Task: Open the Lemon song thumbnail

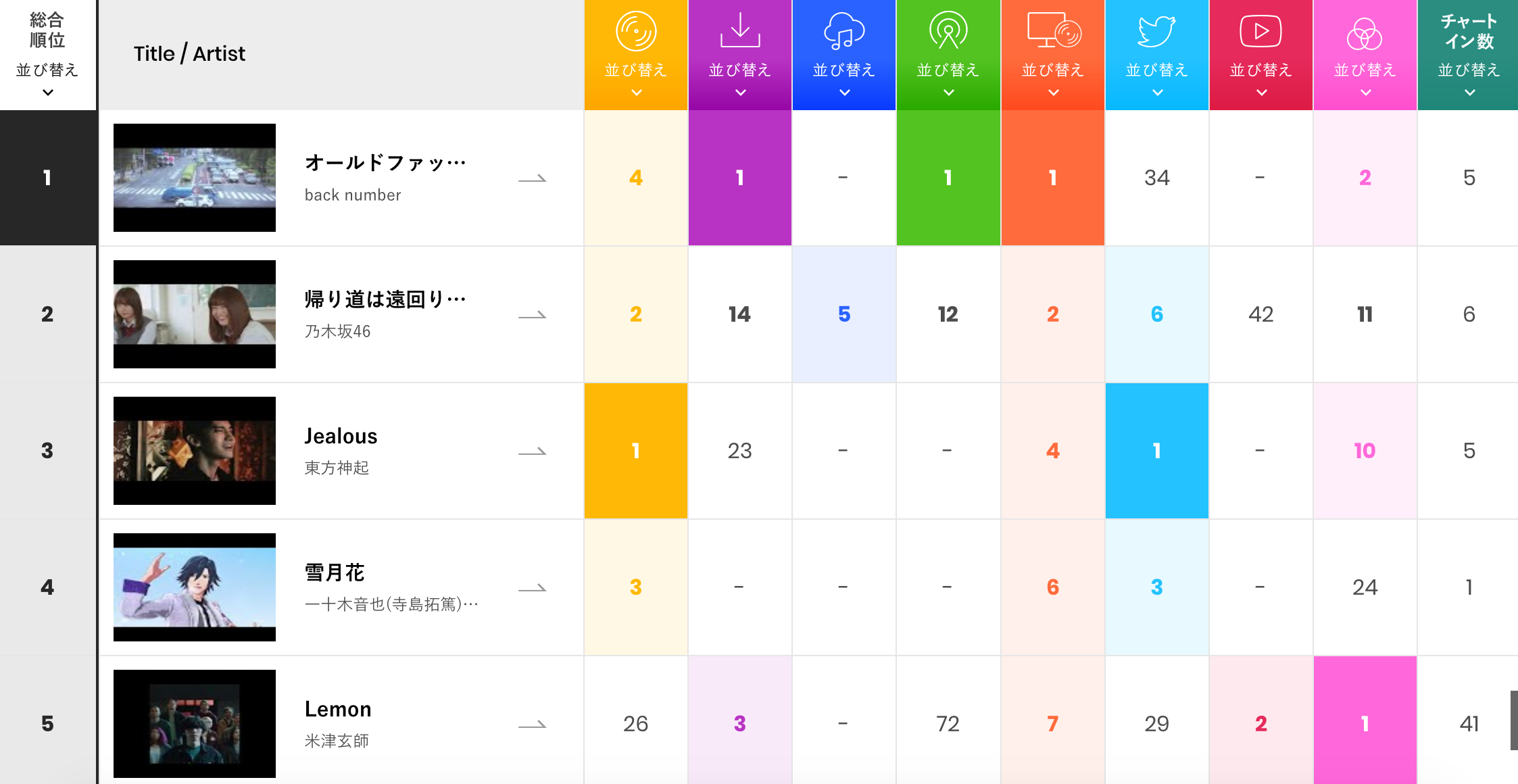Action: point(195,723)
